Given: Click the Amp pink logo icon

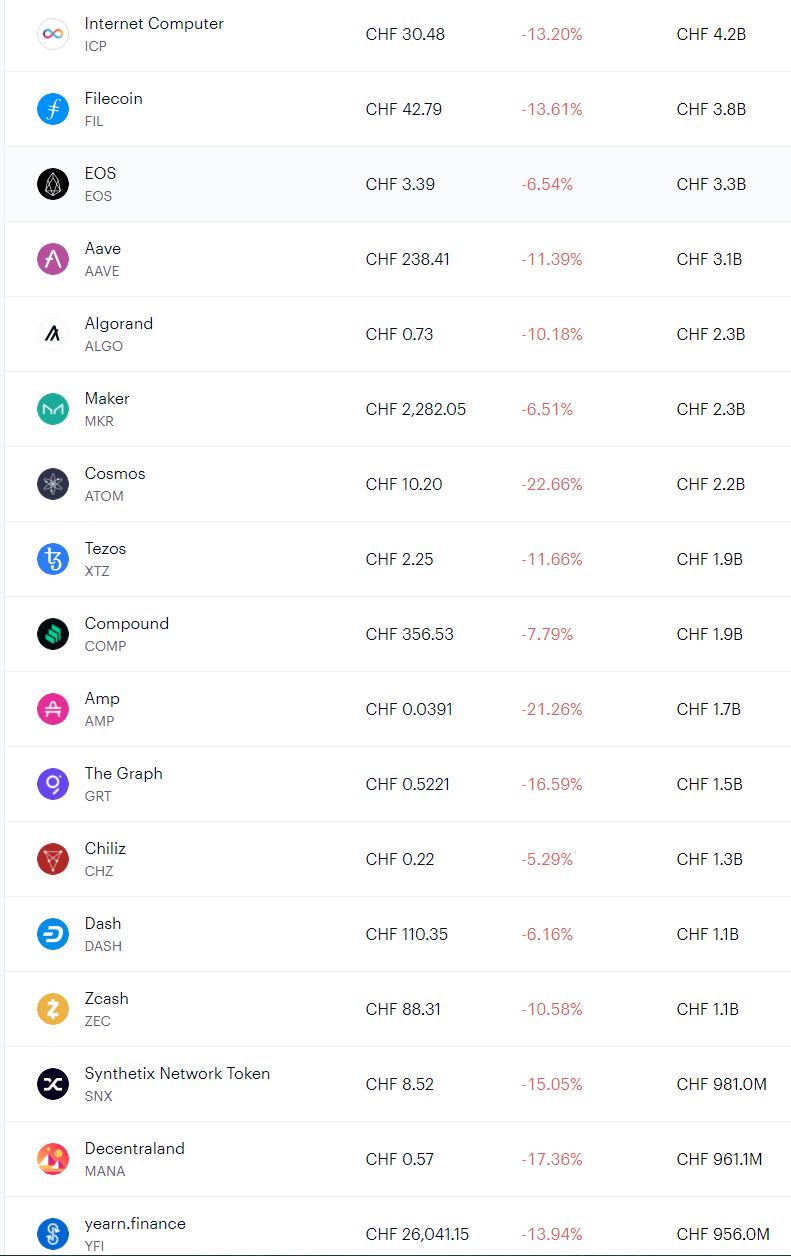Looking at the screenshot, I should pyautogui.click(x=53, y=709).
